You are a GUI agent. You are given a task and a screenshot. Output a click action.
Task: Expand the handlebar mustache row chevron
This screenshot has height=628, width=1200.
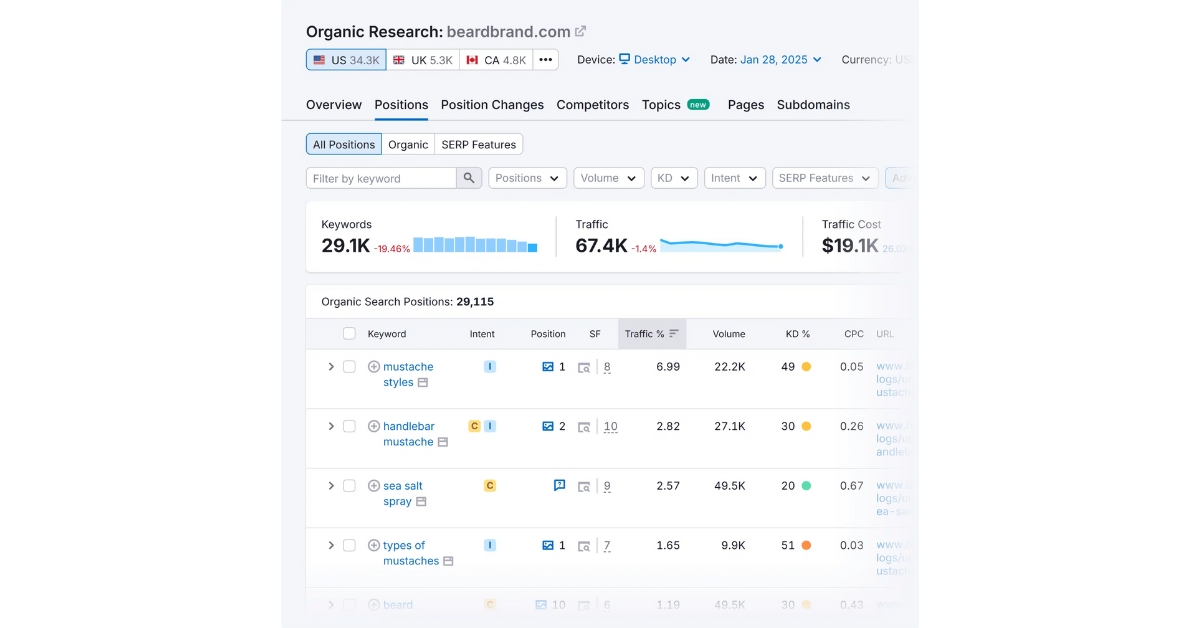pos(331,426)
